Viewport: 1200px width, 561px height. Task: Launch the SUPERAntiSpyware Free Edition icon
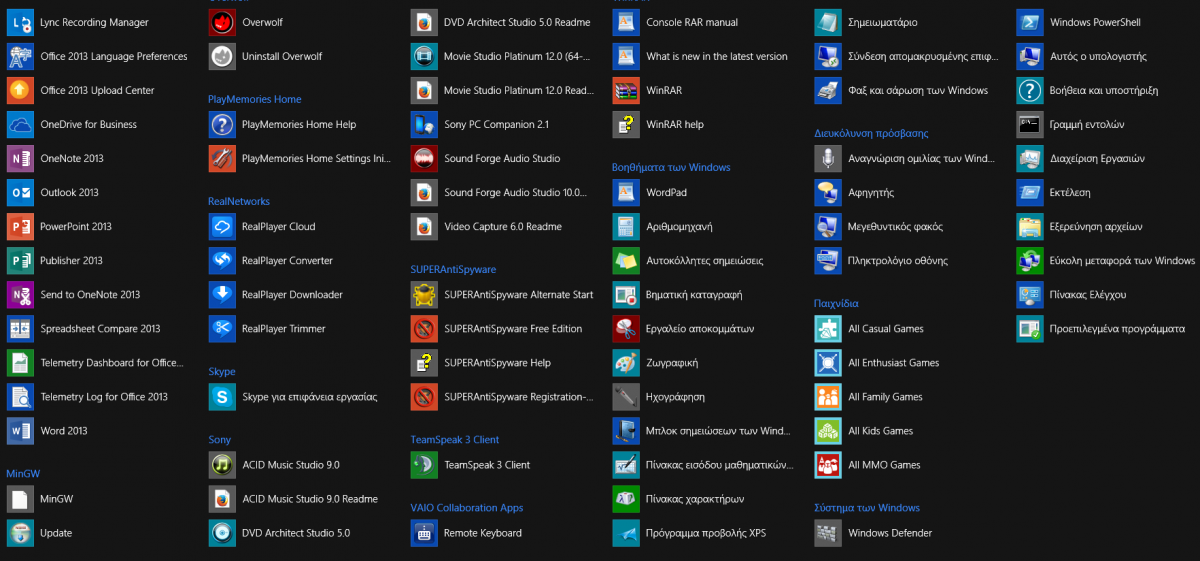(424, 328)
